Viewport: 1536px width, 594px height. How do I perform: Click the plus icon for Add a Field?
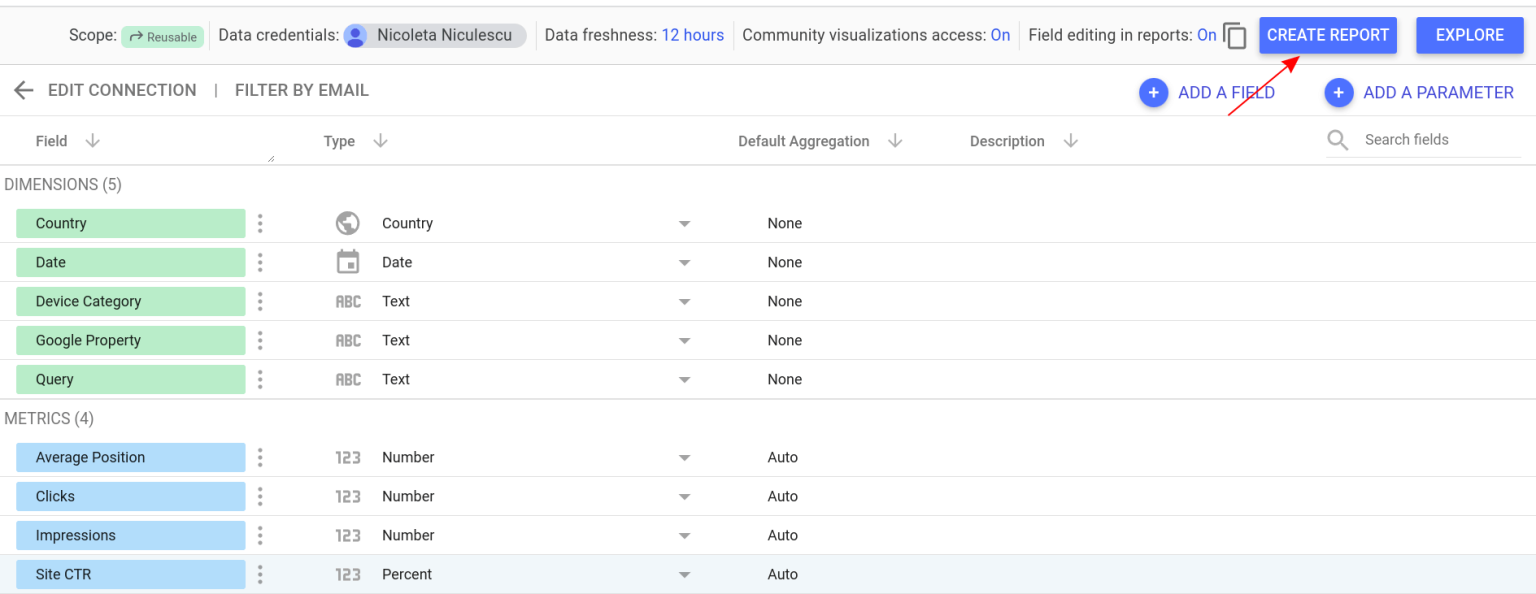(1153, 93)
